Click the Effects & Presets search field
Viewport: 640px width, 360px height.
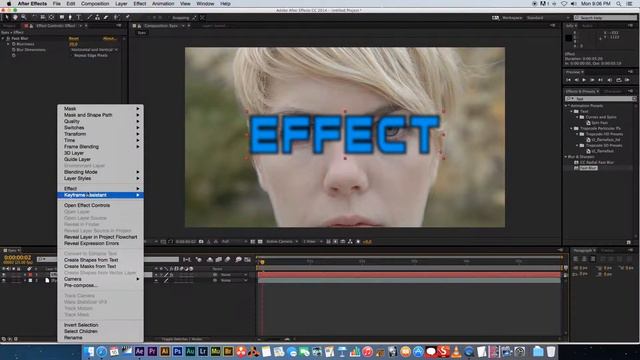(600, 99)
